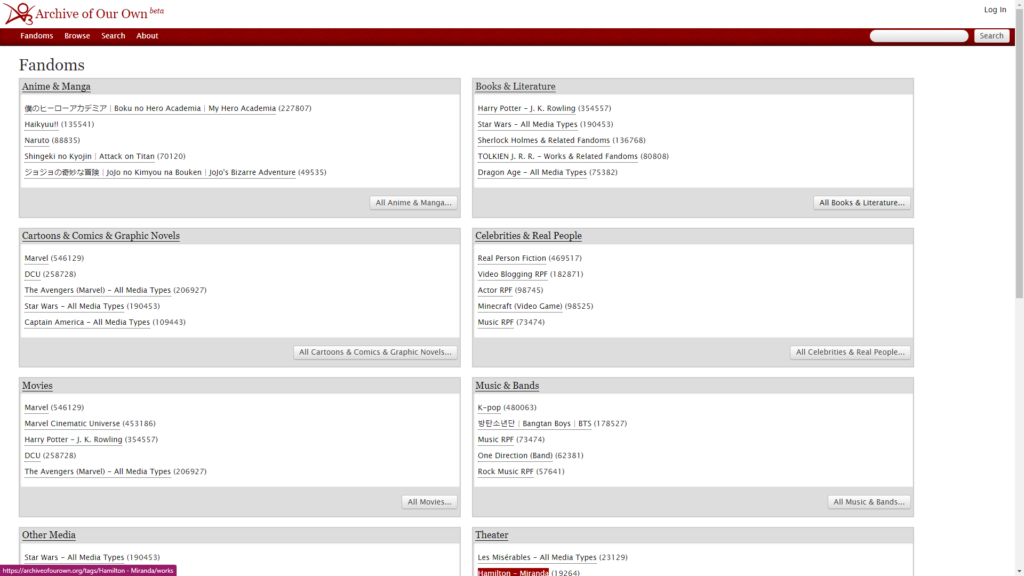Select Marvel under the Movies section
Screen dimensions: 1024x576
(x=36, y=408)
